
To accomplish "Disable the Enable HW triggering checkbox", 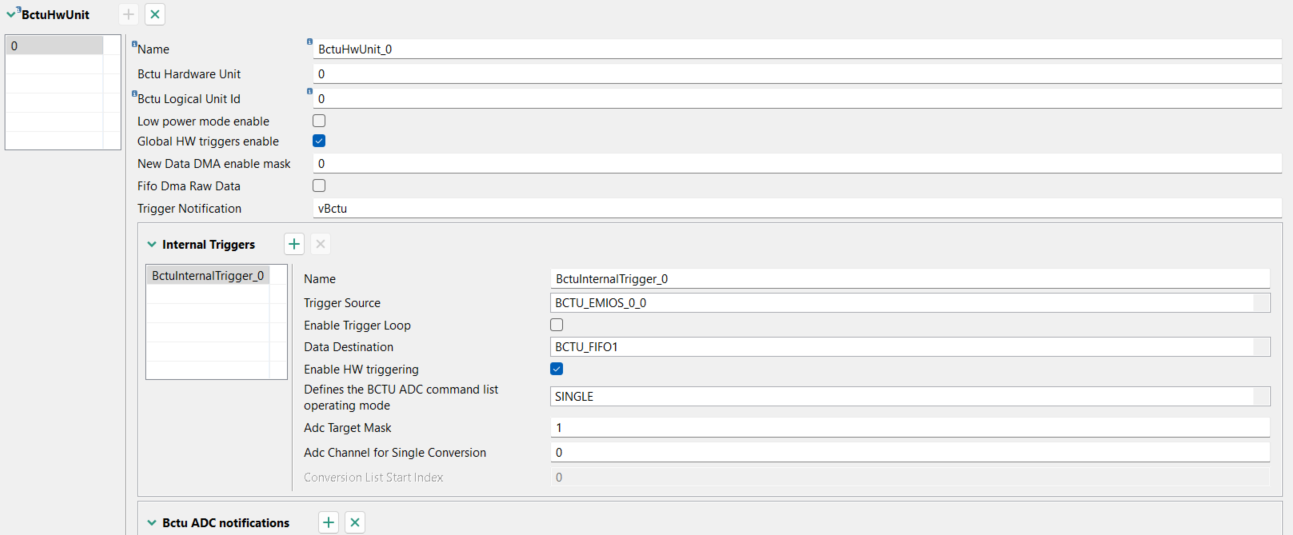I will coord(557,369).
